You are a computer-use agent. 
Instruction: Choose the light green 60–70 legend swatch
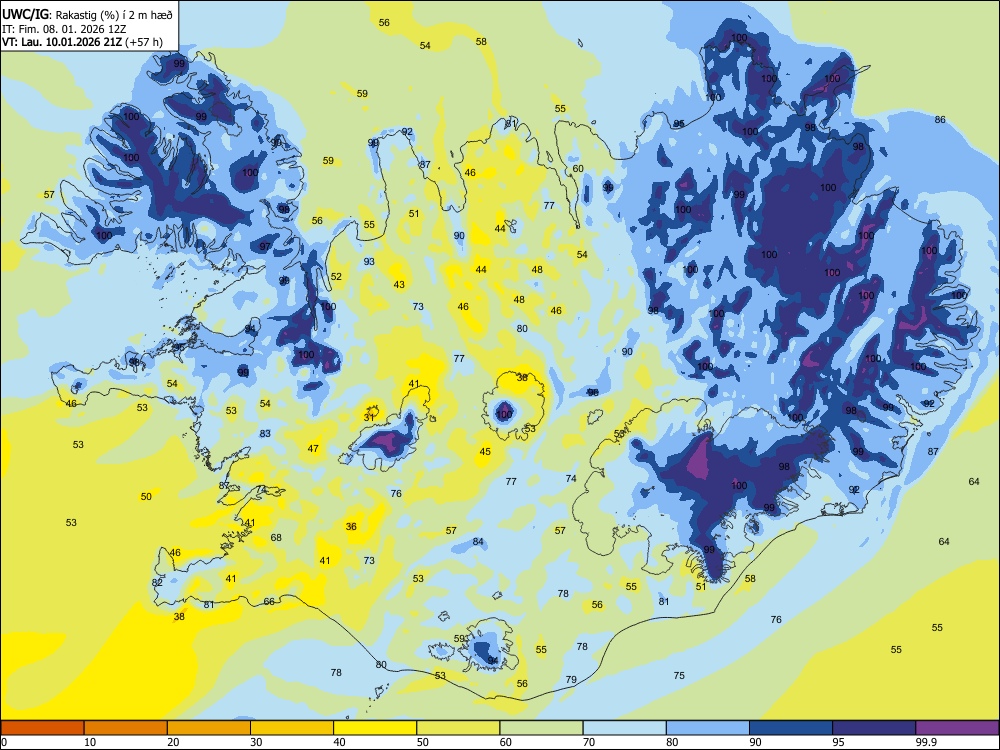coord(541,728)
